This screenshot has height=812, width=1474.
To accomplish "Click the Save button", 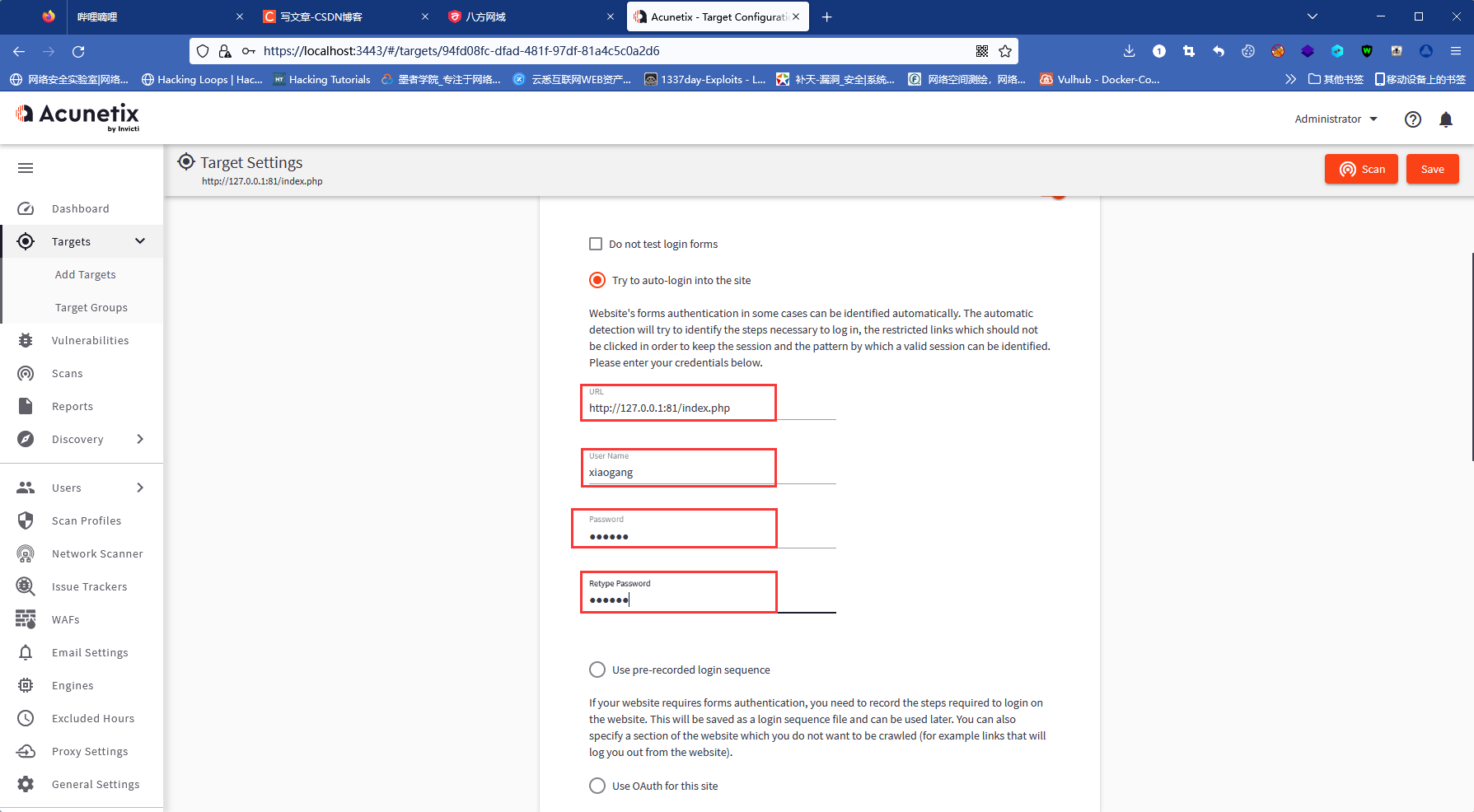I will [1432, 169].
